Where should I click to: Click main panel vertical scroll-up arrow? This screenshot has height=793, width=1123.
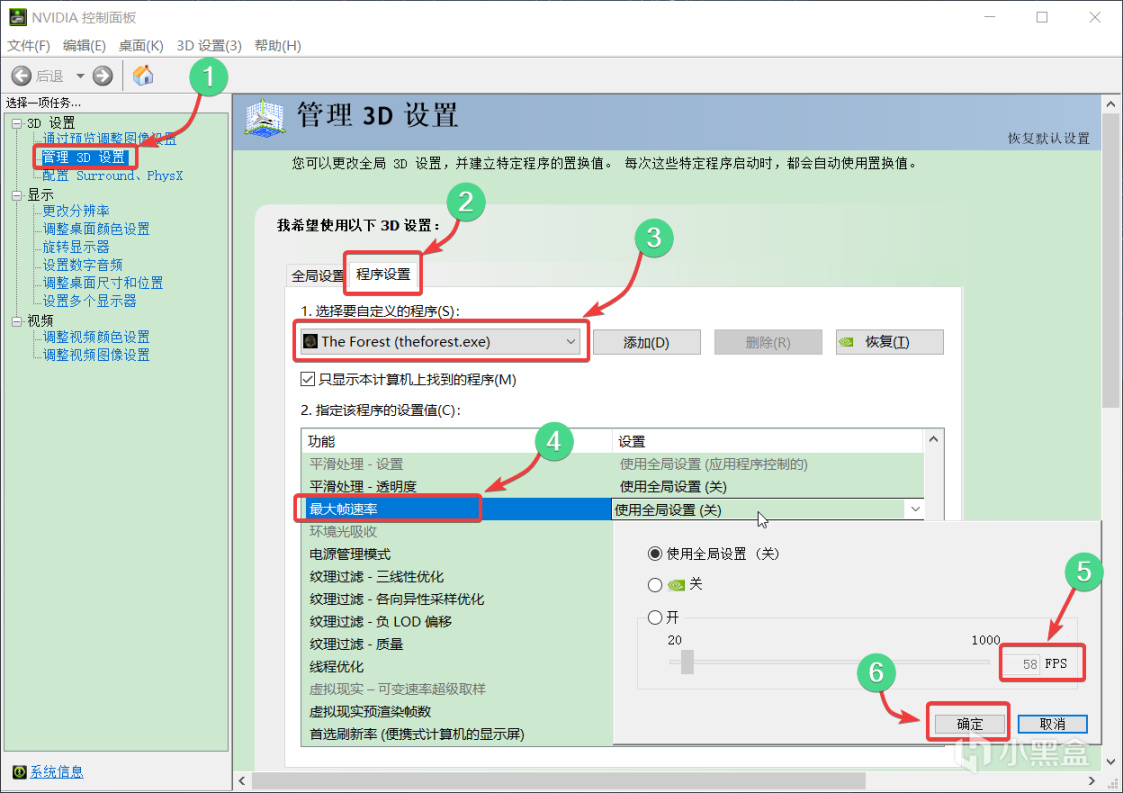click(1111, 105)
